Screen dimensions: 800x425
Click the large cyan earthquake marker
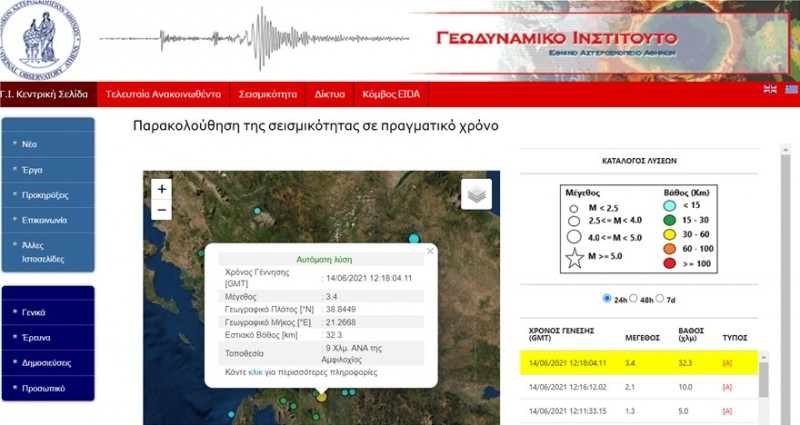click(x=414, y=238)
